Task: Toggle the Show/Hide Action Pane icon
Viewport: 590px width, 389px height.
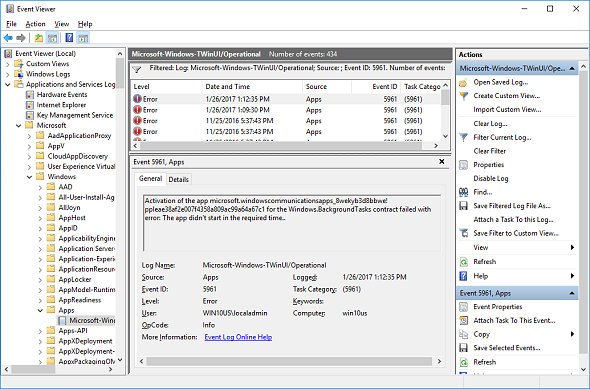Action: [x=83, y=38]
